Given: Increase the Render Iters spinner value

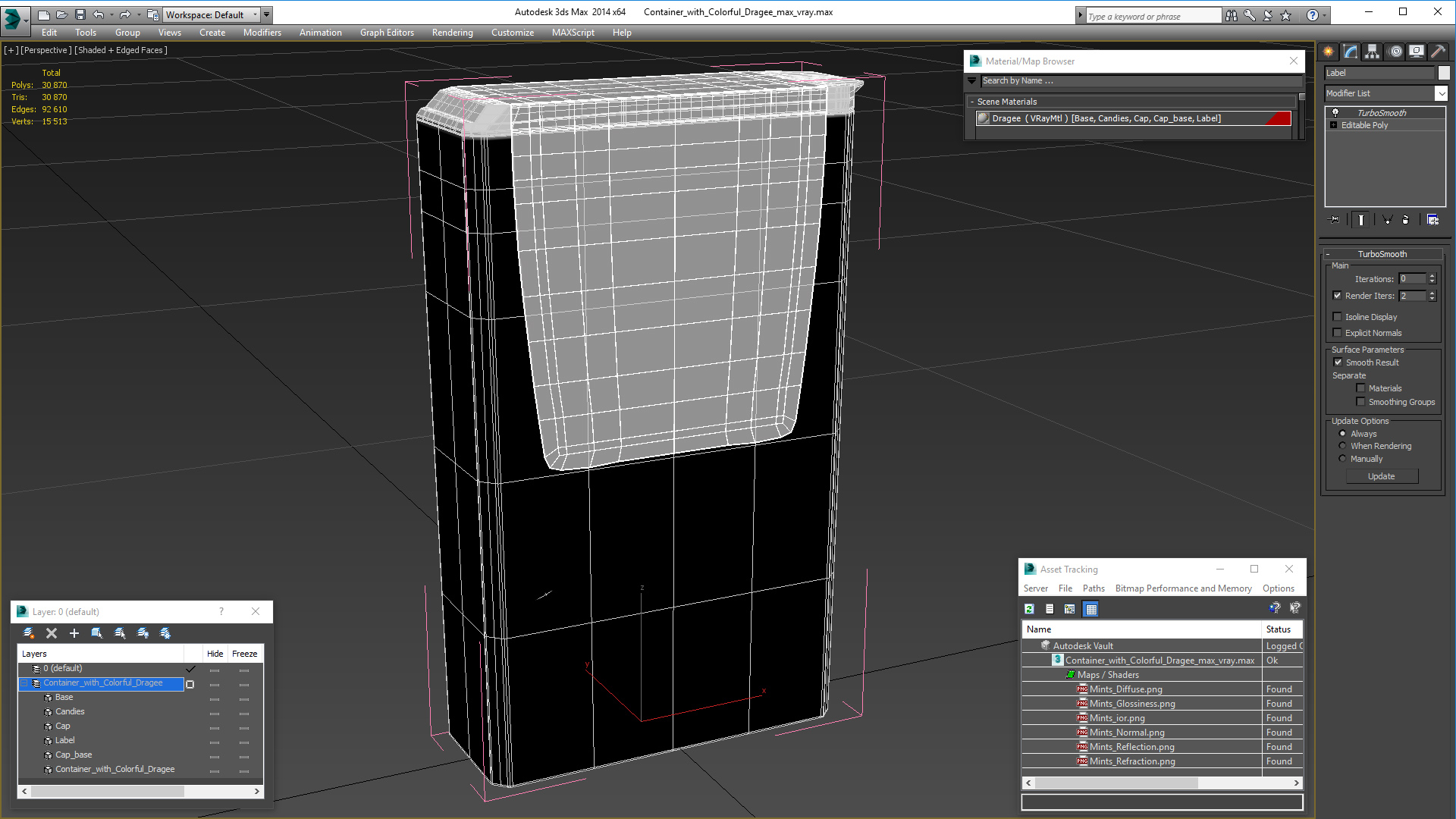Looking at the screenshot, I should (x=1432, y=293).
